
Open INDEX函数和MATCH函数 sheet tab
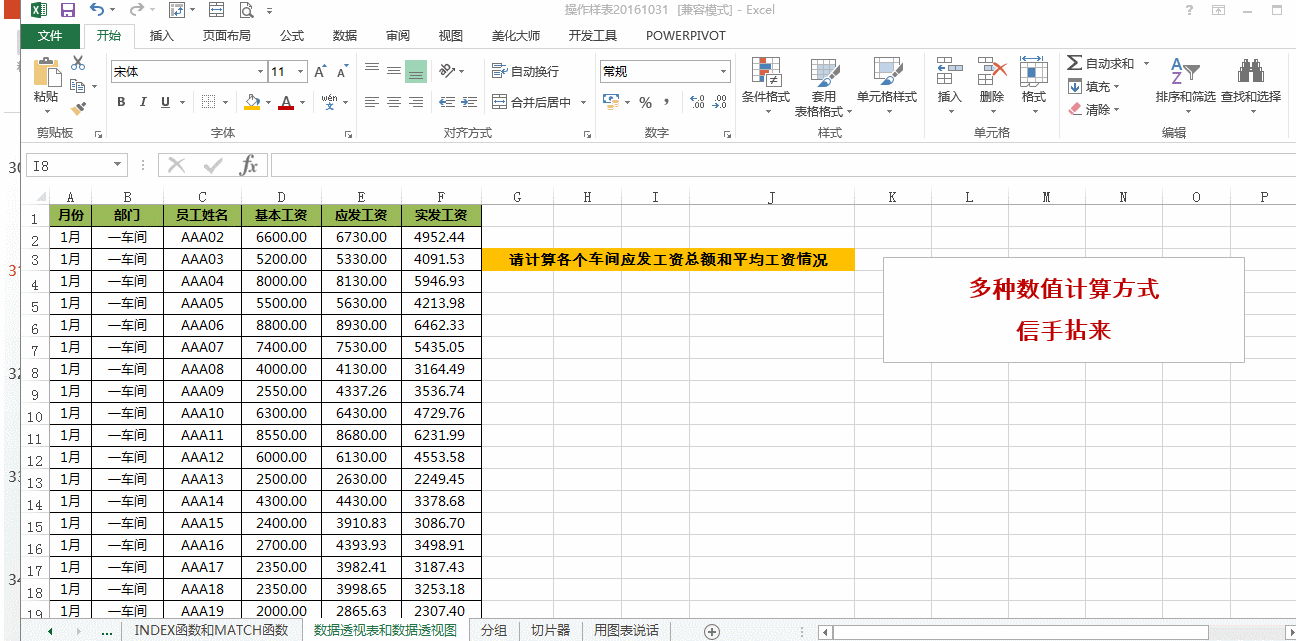click(x=211, y=630)
